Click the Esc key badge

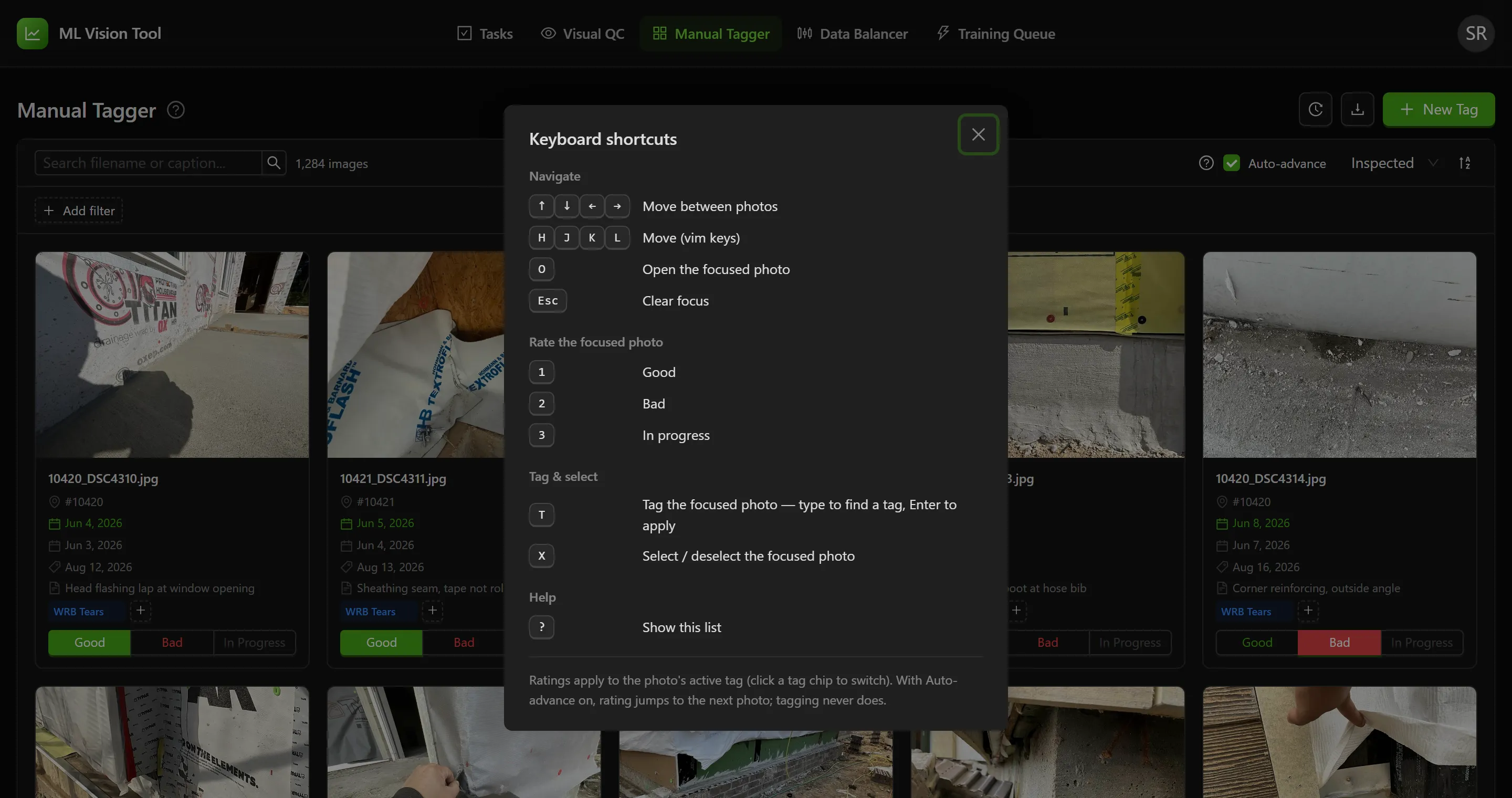click(x=548, y=300)
